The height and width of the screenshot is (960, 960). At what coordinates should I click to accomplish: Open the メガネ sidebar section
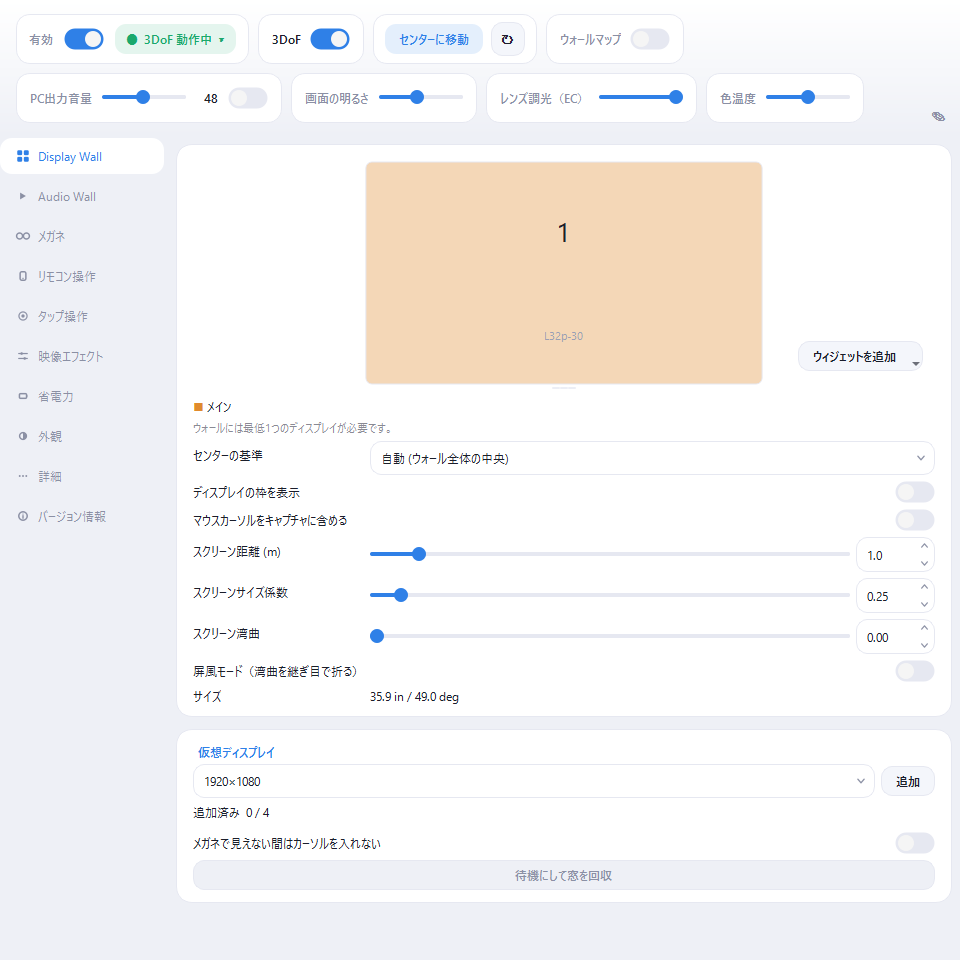tap(82, 236)
